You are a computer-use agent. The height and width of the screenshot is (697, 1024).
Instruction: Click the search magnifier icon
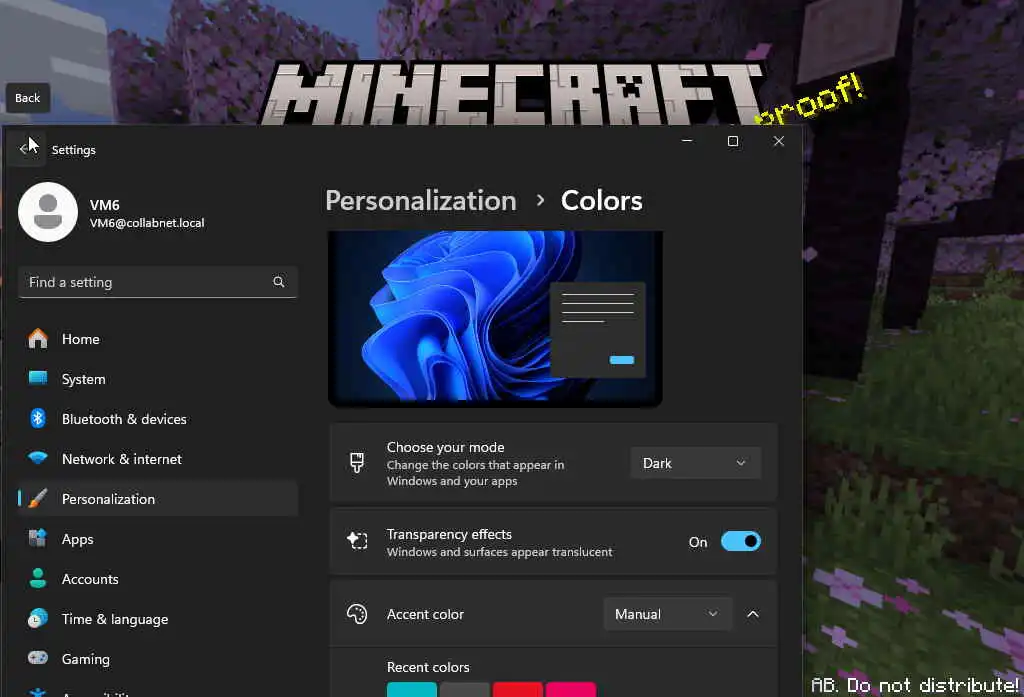tap(279, 282)
